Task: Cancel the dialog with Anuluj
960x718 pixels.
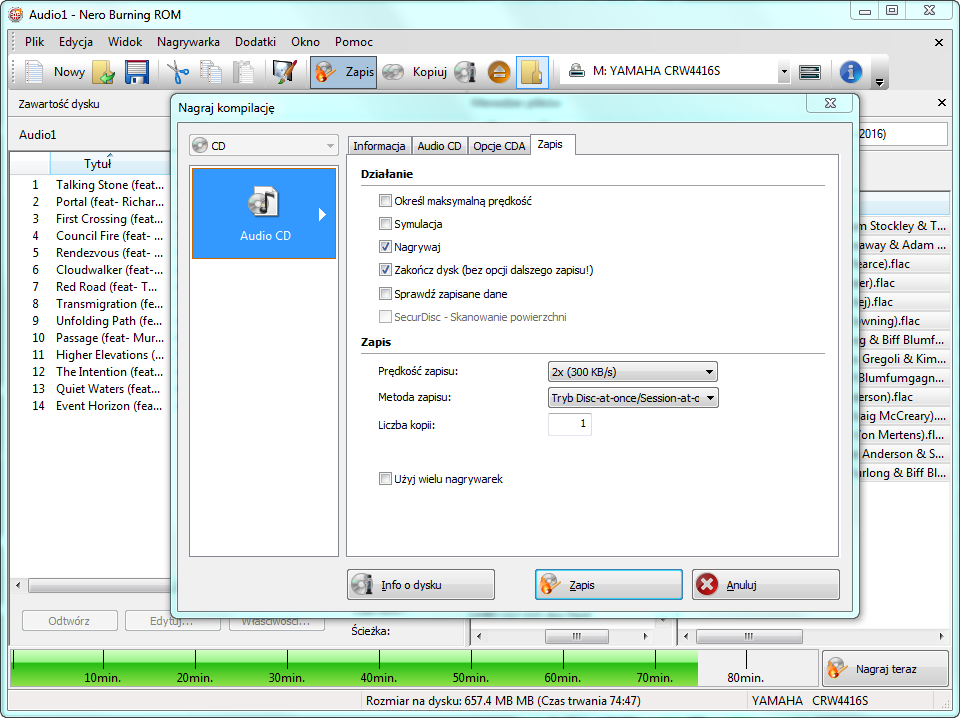Action: point(765,585)
